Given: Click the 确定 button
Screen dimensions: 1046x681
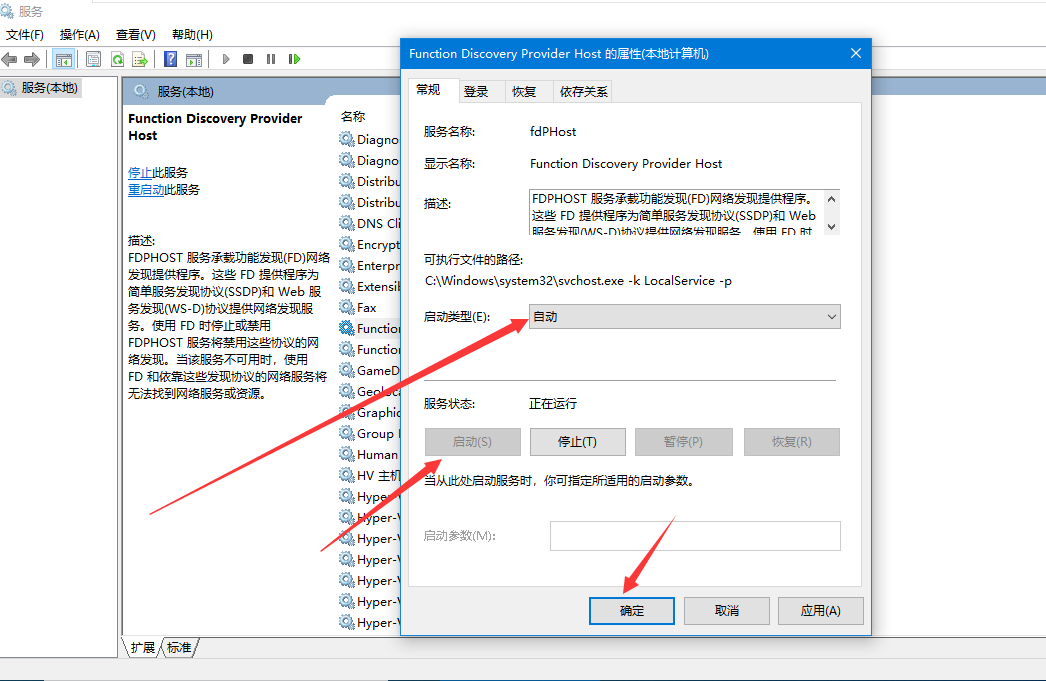Looking at the screenshot, I should [631, 610].
